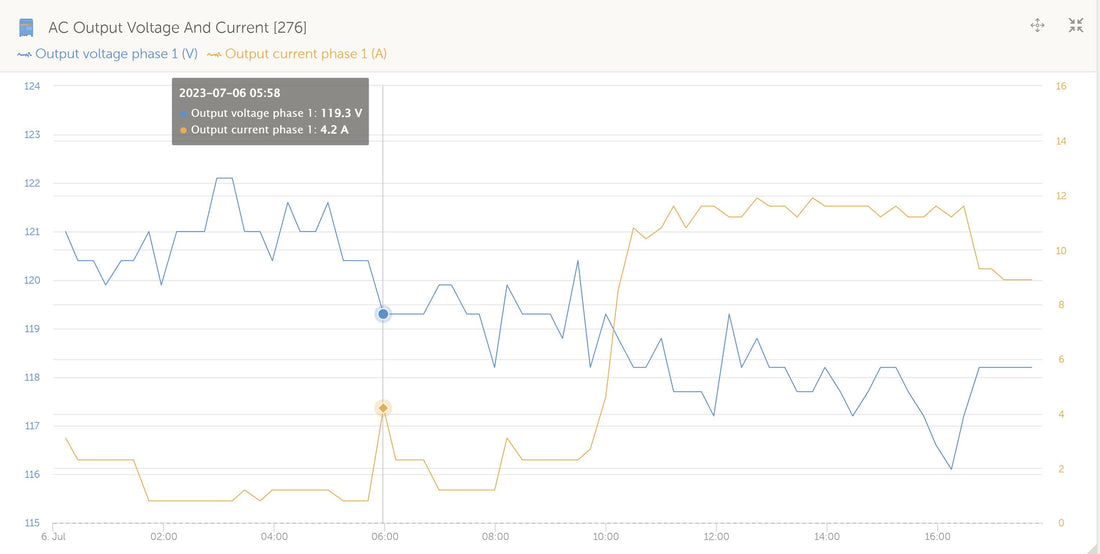
Task: Click the 16:00 time axis label
Action: click(x=938, y=536)
